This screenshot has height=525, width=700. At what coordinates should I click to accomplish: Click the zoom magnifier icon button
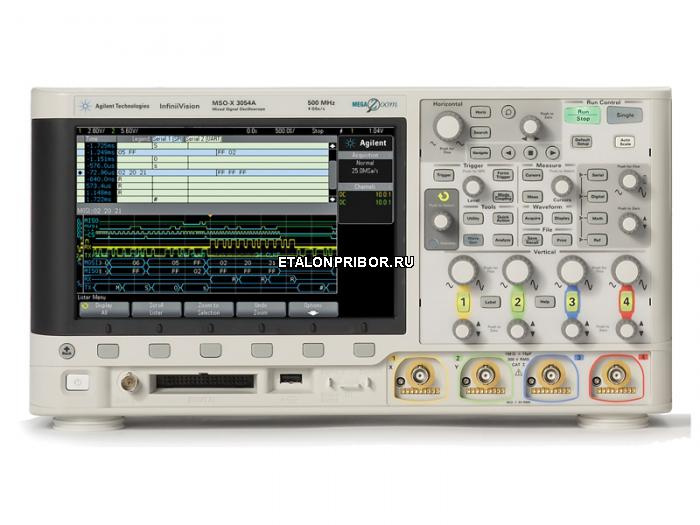click(509, 111)
